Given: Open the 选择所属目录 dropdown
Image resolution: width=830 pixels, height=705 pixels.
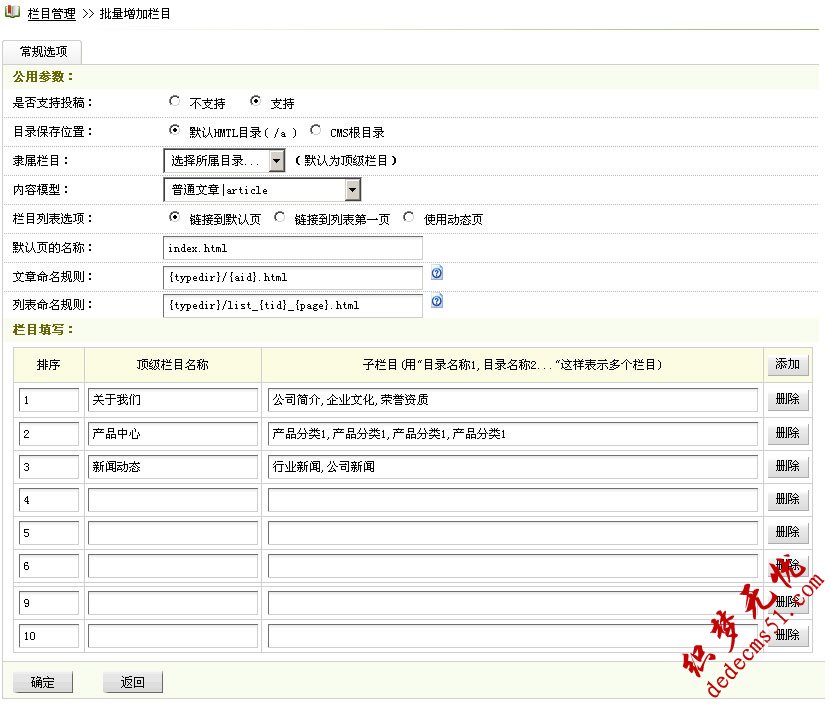Looking at the screenshot, I should pos(225,160).
